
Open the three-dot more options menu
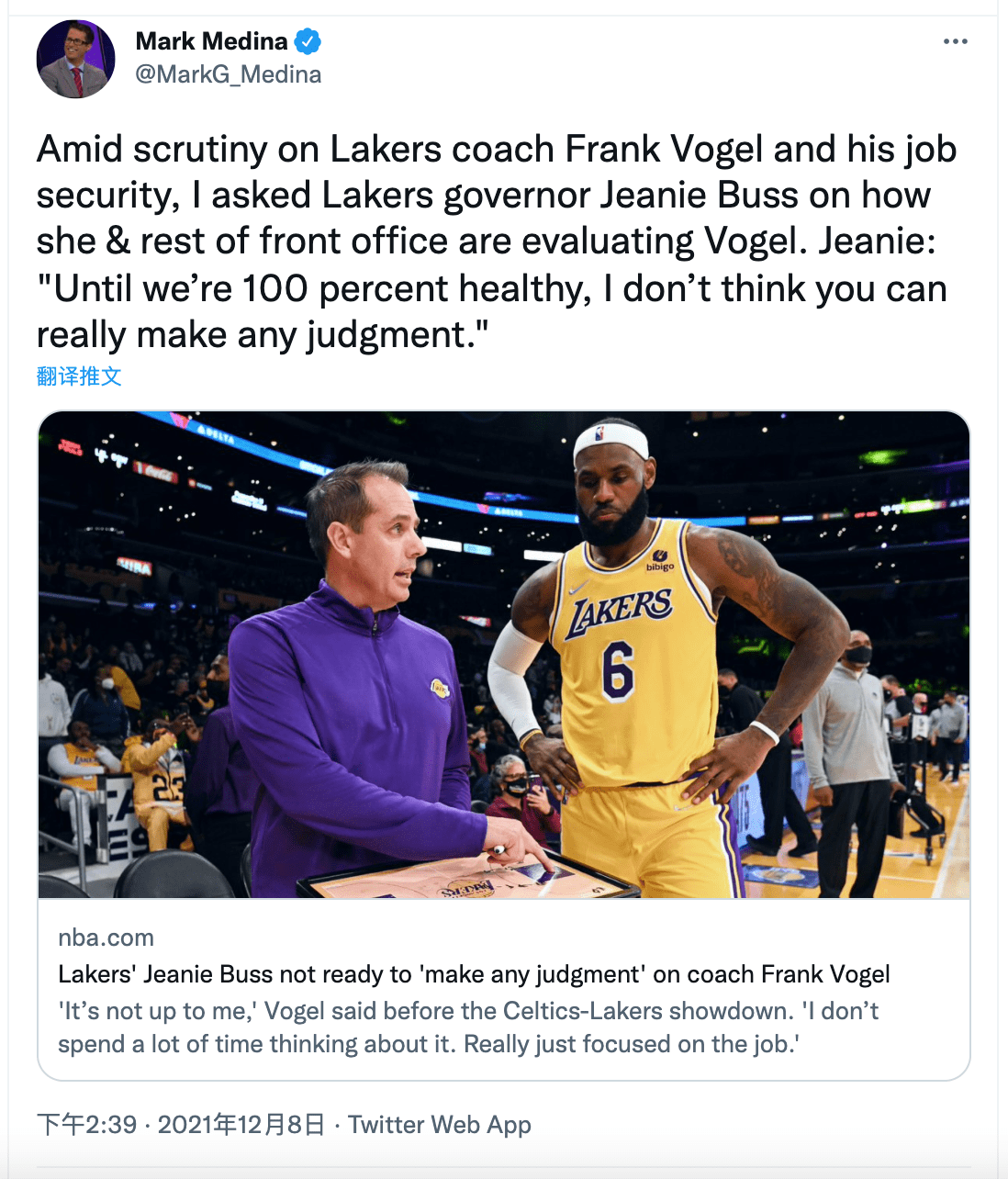pos(955,41)
